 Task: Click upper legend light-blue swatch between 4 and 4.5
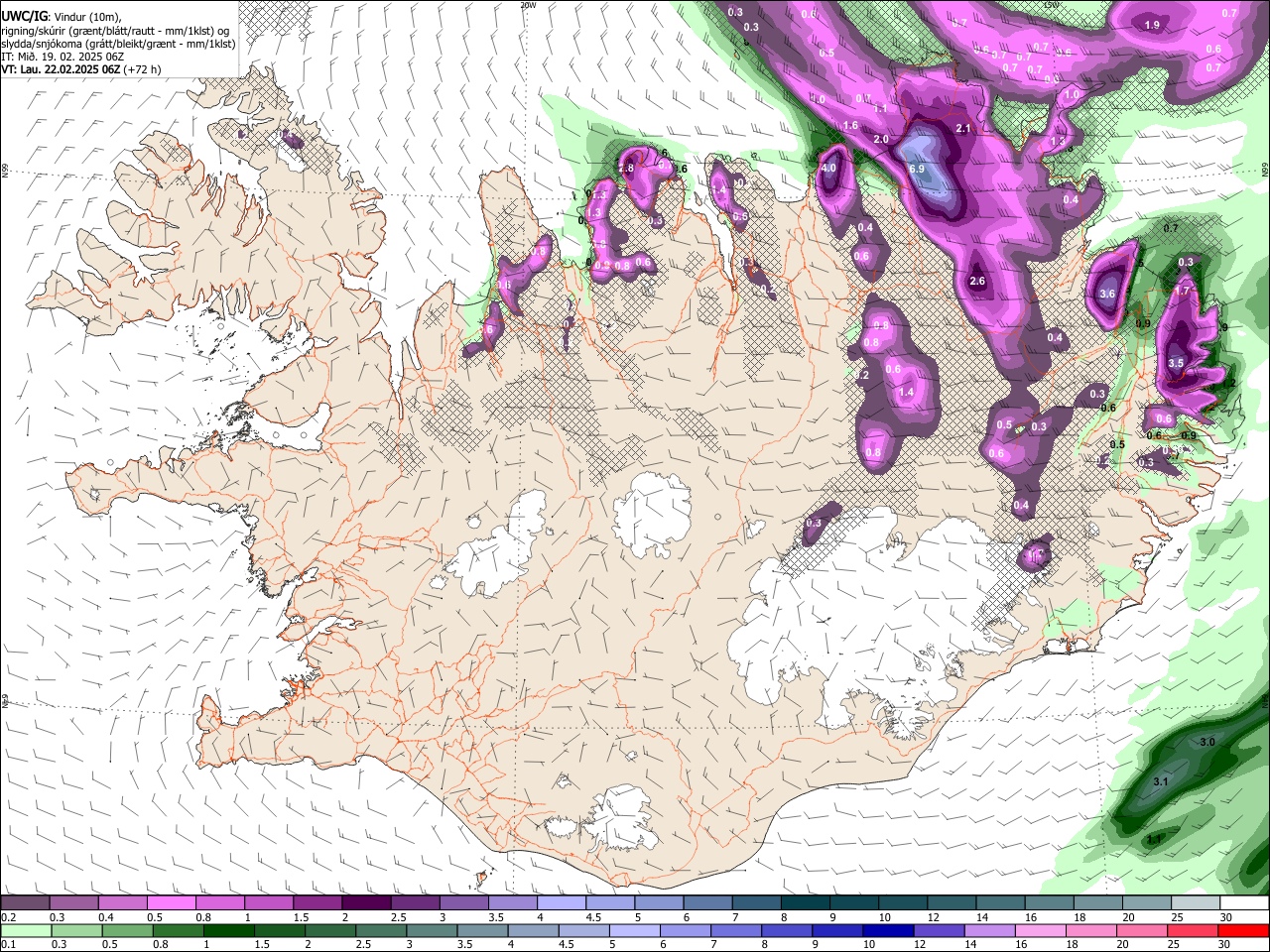point(561,903)
